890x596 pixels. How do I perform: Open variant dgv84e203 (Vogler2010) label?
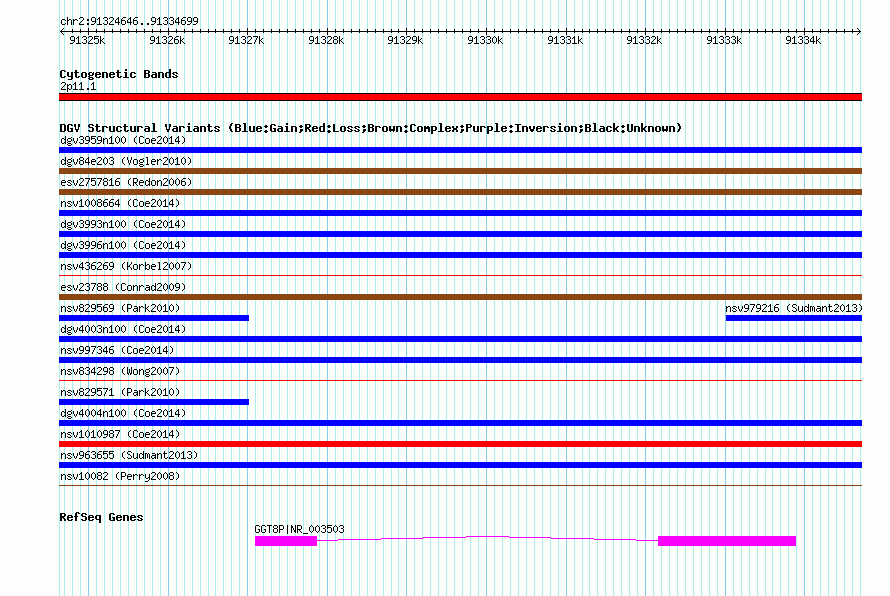tap(126, 161)
